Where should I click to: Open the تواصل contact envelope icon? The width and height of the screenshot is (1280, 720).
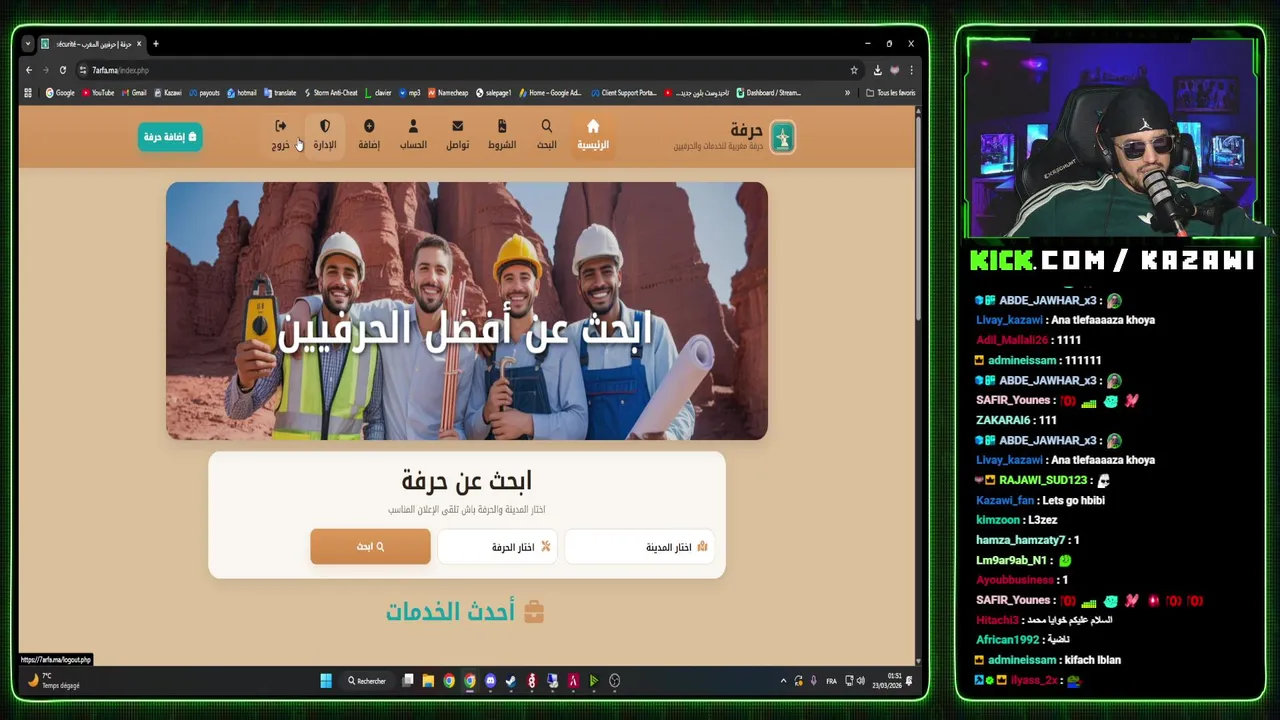[x=457, y=135]
